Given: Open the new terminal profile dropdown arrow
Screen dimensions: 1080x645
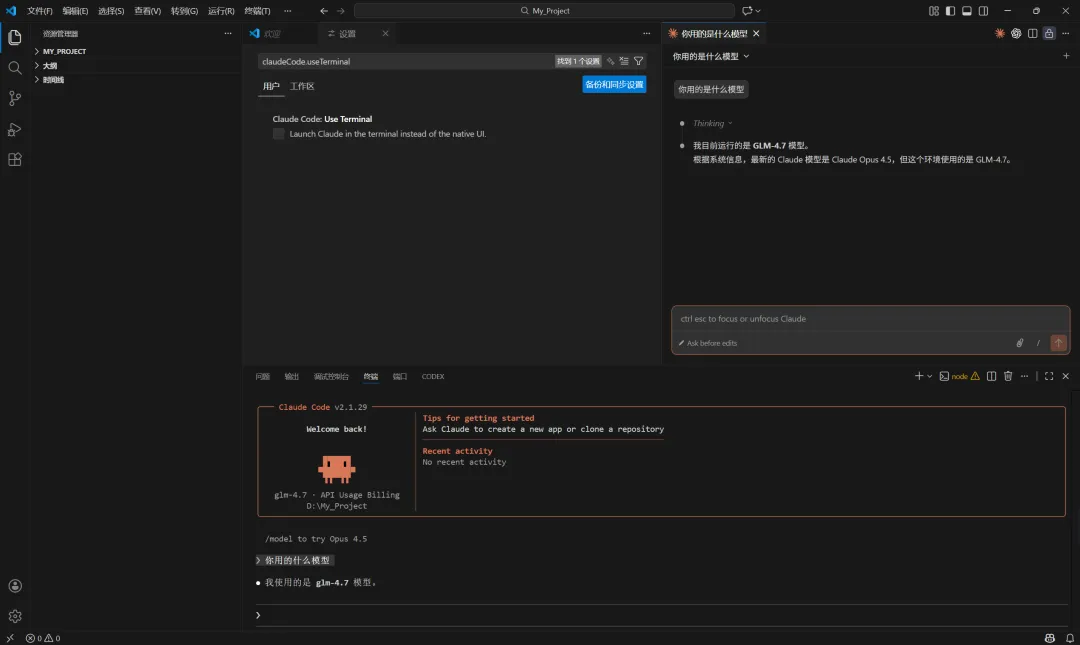Looking at the screenshot, I should tap(930, 376).
